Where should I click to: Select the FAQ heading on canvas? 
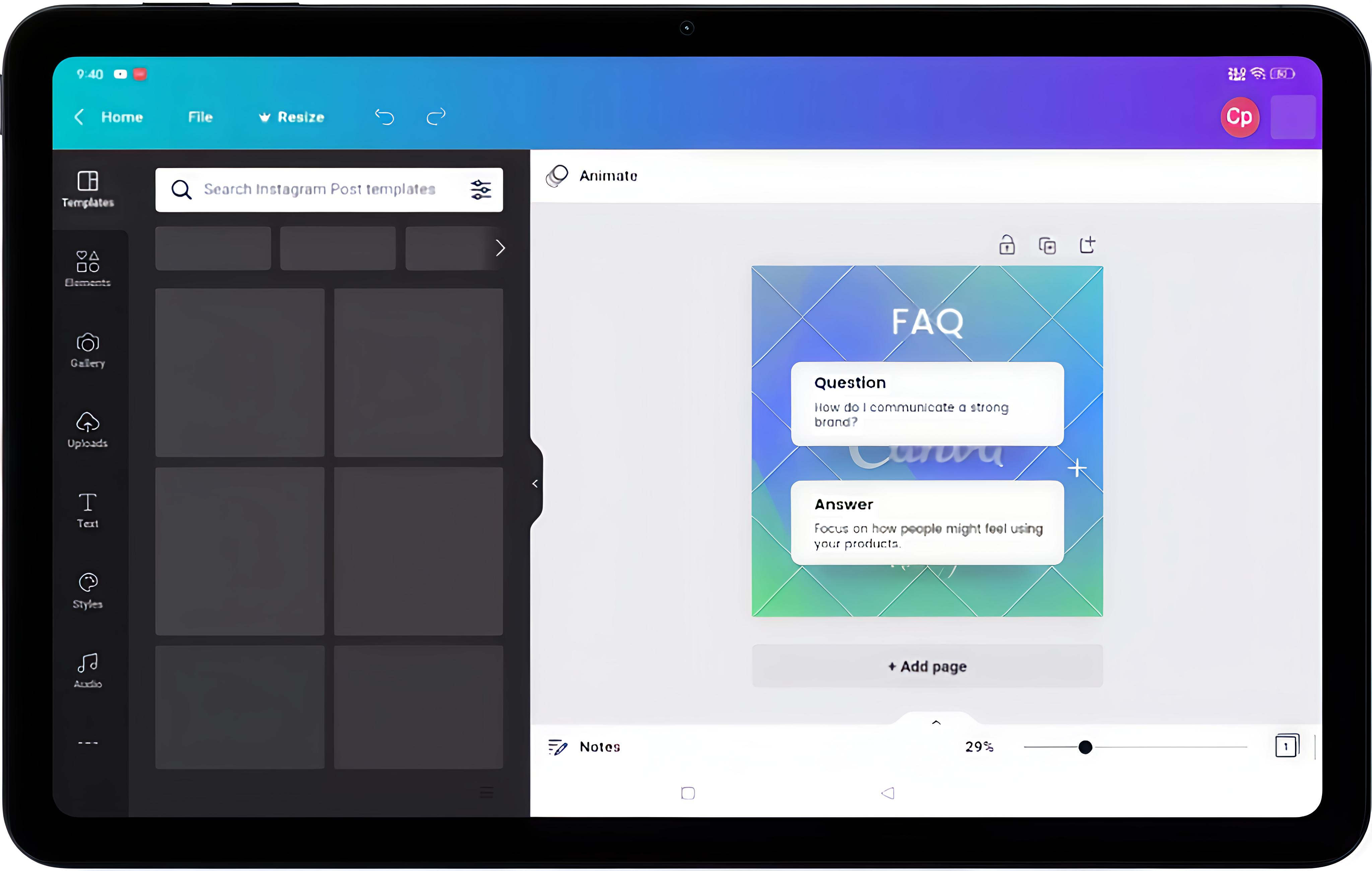tap(928, 322)
